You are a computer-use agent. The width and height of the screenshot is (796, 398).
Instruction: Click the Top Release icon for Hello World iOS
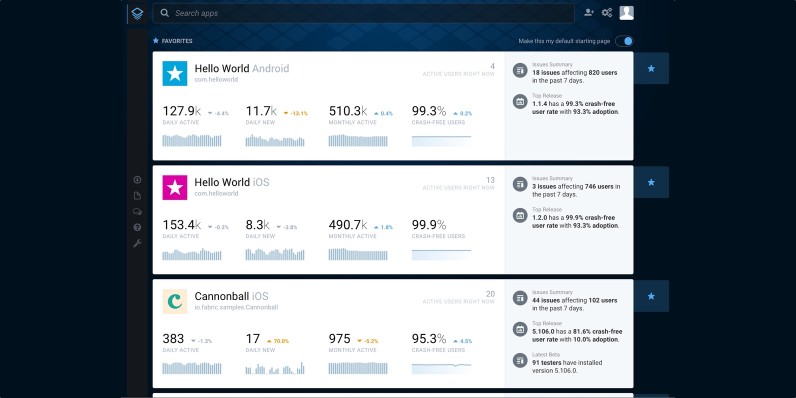point(520,215)
